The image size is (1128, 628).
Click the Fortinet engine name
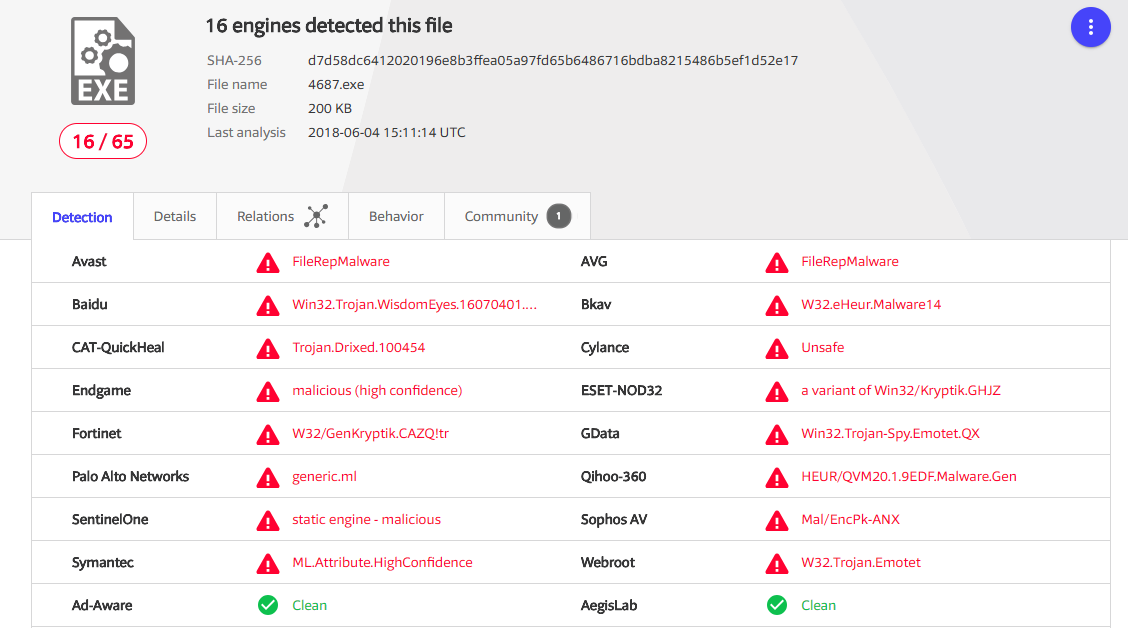(96, 434)
